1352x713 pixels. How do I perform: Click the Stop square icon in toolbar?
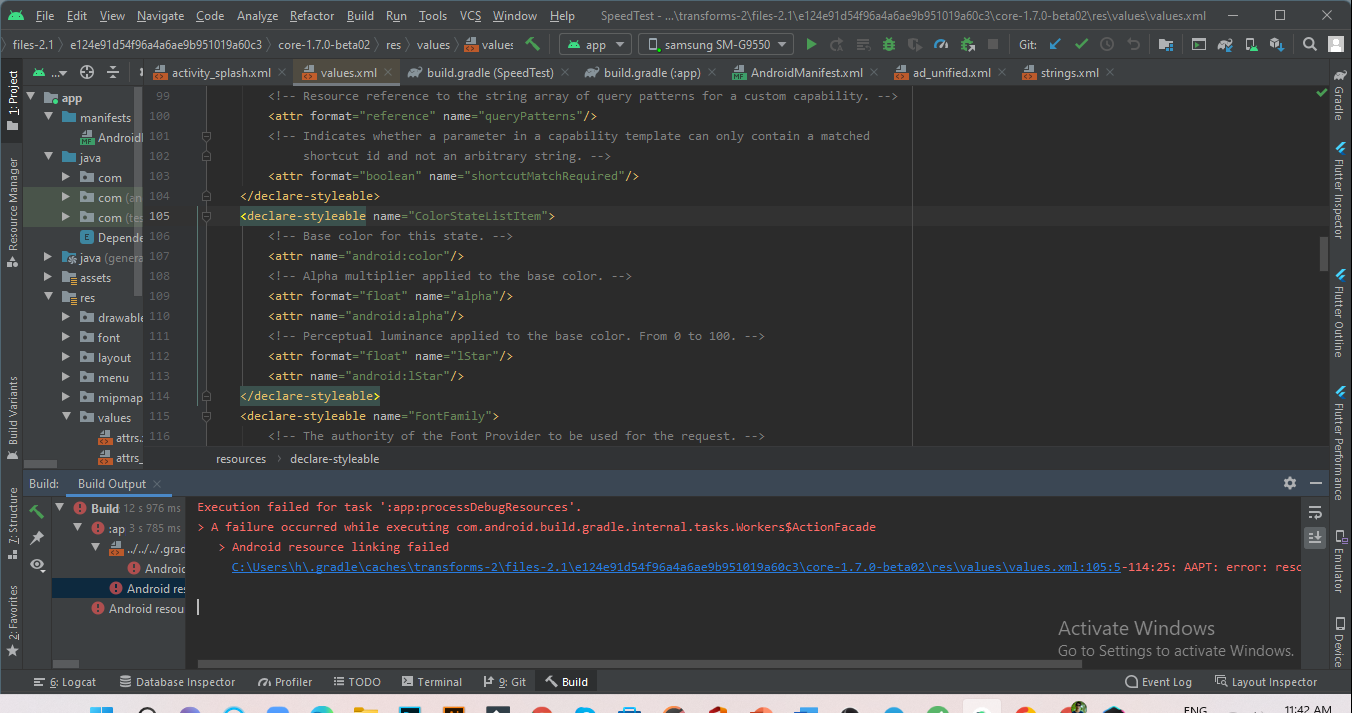(x=993, y=44)
